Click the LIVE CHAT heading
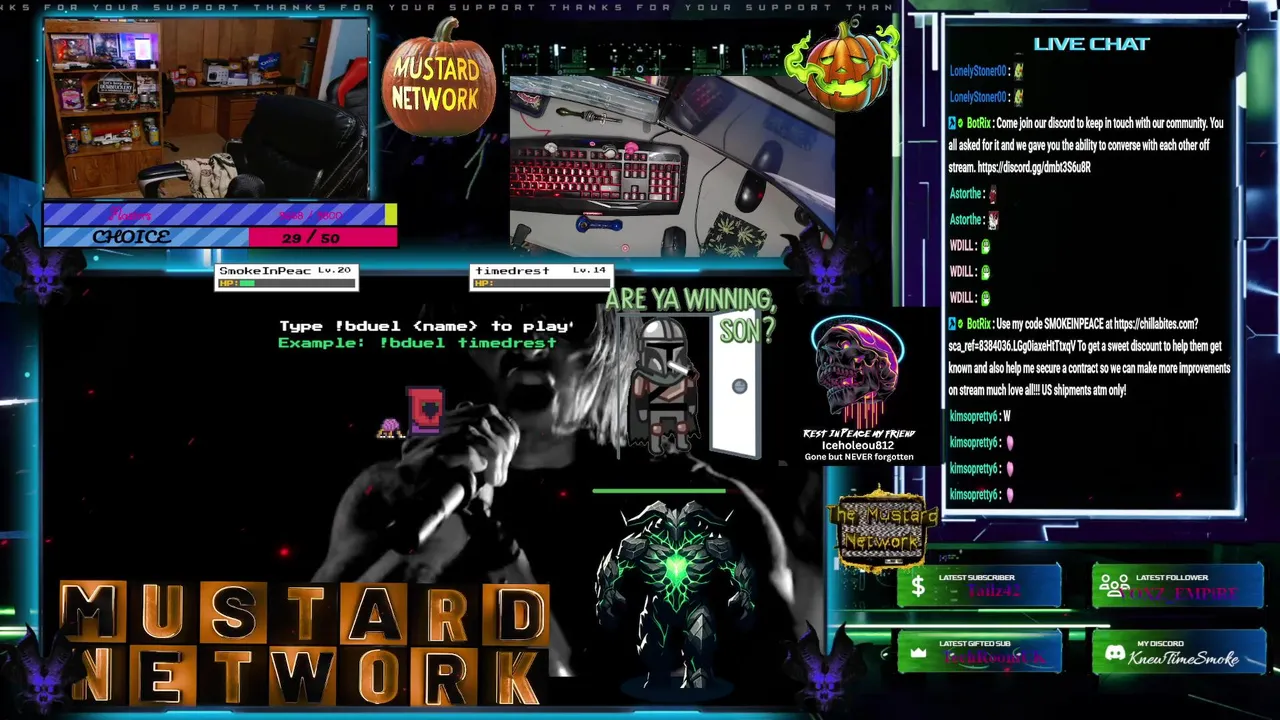1280x720 pixels. coord(1091,44)
